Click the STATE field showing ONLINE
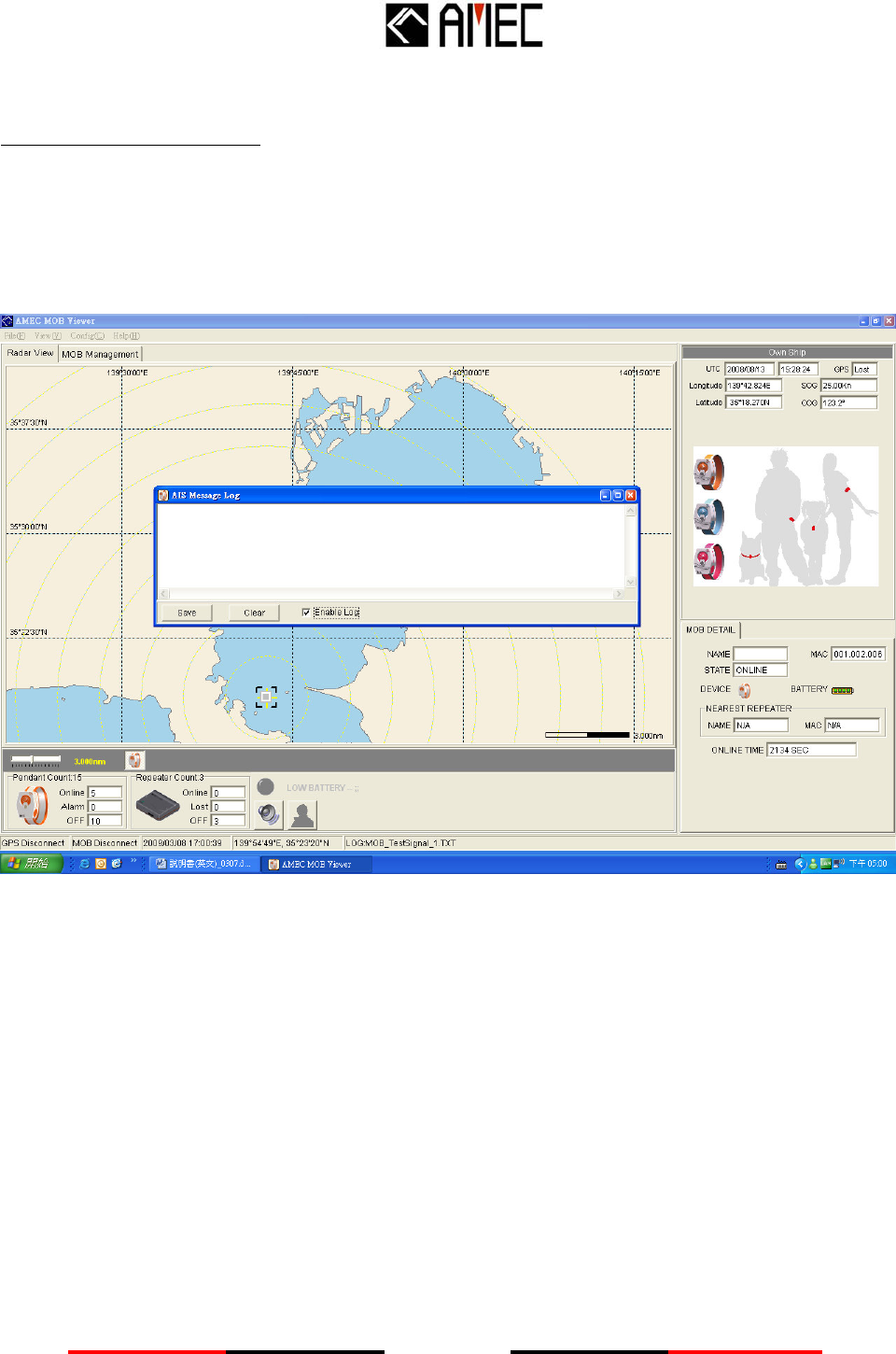Image resolution: width=896 pixels, height=1354 pixels. [760, 670]
